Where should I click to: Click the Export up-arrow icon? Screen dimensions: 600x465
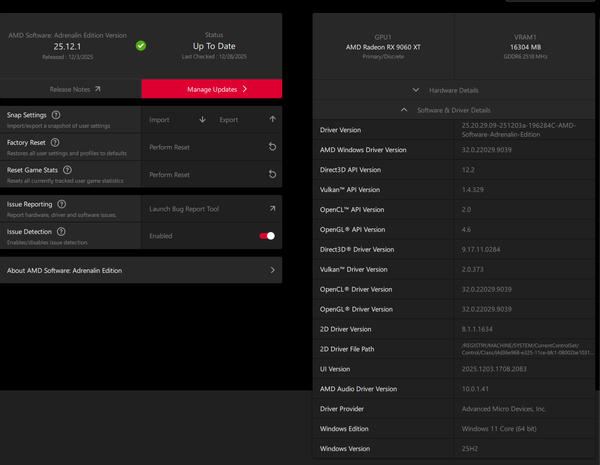pyautogui.click(x=272, y=119)
